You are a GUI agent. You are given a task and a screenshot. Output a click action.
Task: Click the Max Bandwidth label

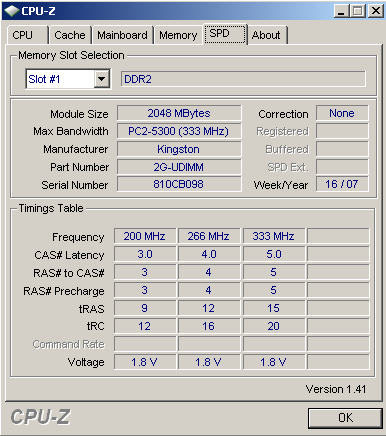[x=71, y=131]
